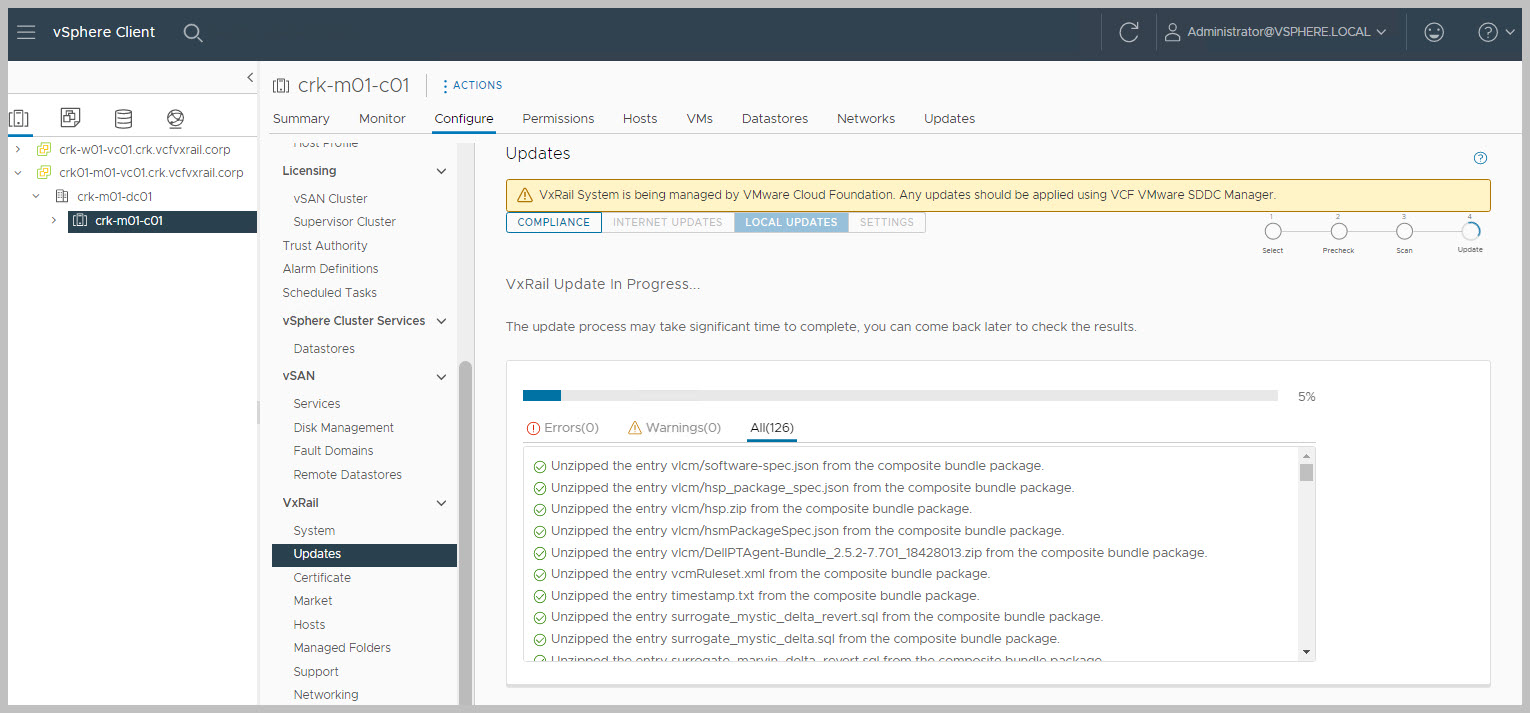Click the help icon beside Updates heading

click(x=1481, y=158)
